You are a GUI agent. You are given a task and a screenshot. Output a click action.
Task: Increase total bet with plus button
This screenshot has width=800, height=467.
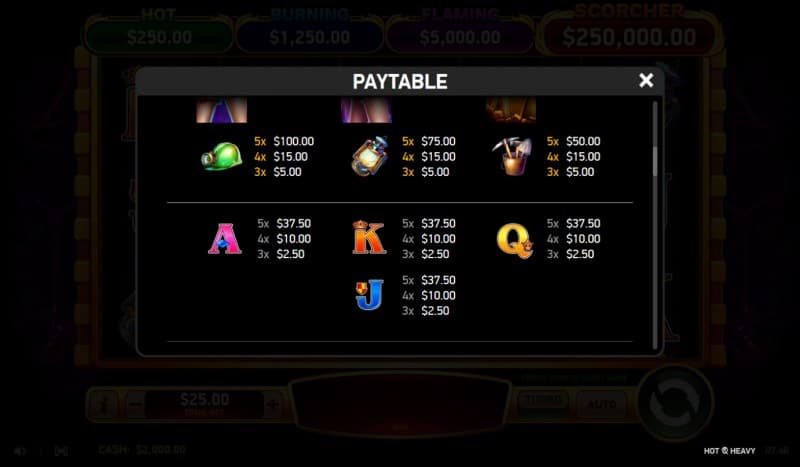273,405
